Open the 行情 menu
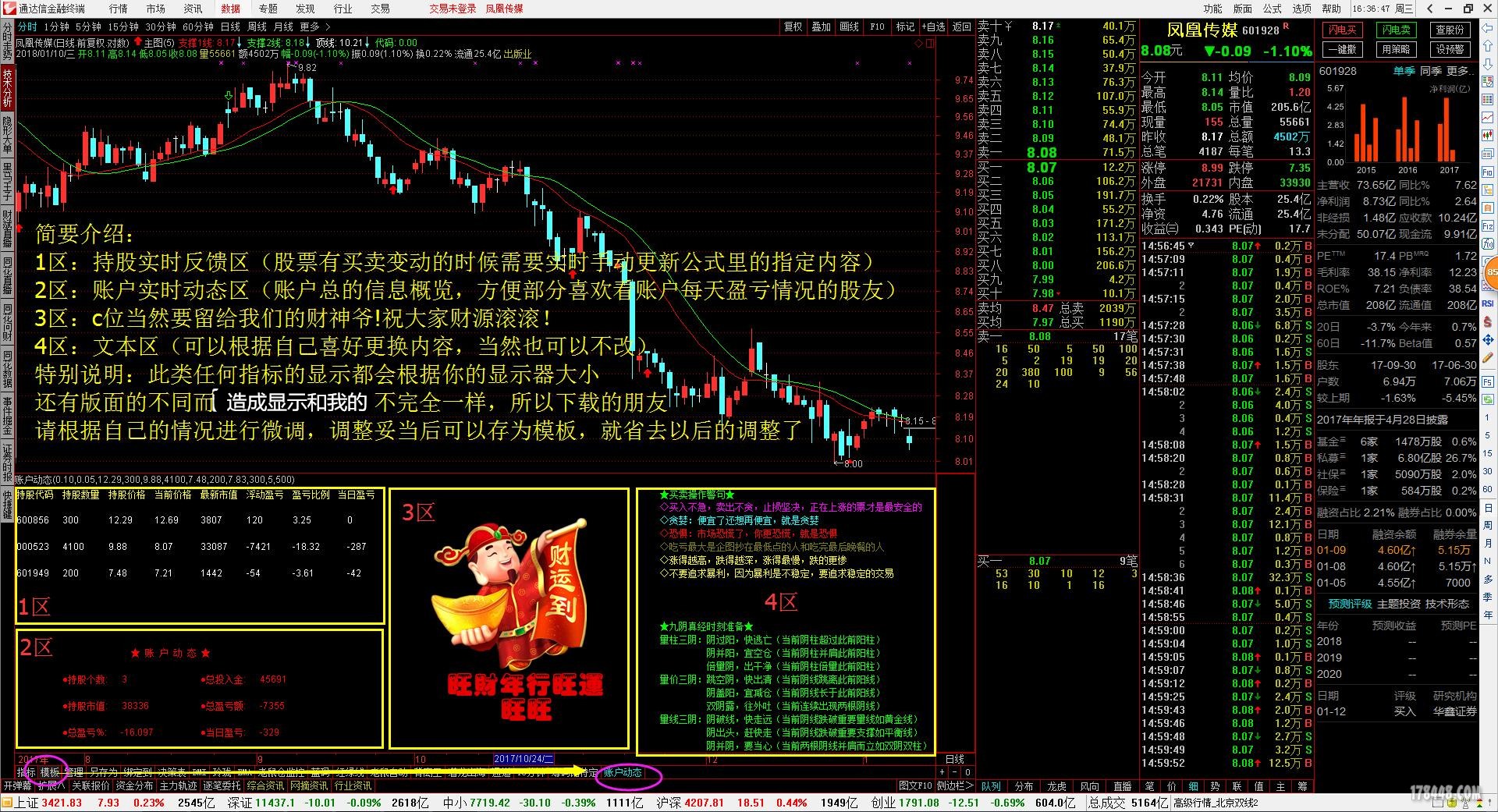This screenshot has height=812, width=1498. point(119,9)
